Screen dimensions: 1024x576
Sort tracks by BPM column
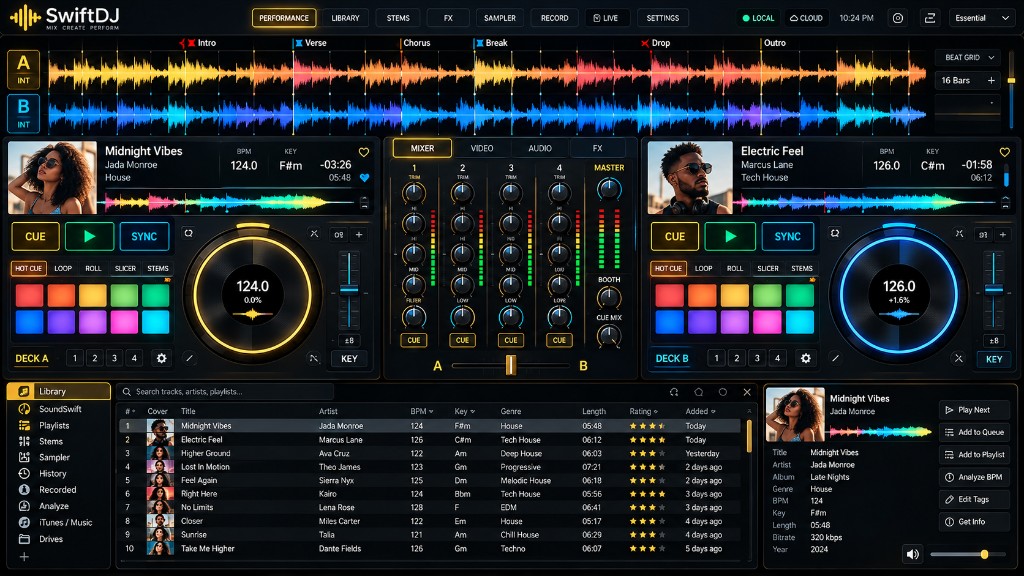coord(422,411)
